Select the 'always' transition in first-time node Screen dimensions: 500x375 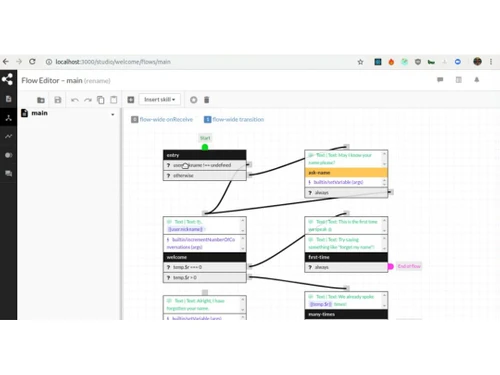[x=346, y=267]
